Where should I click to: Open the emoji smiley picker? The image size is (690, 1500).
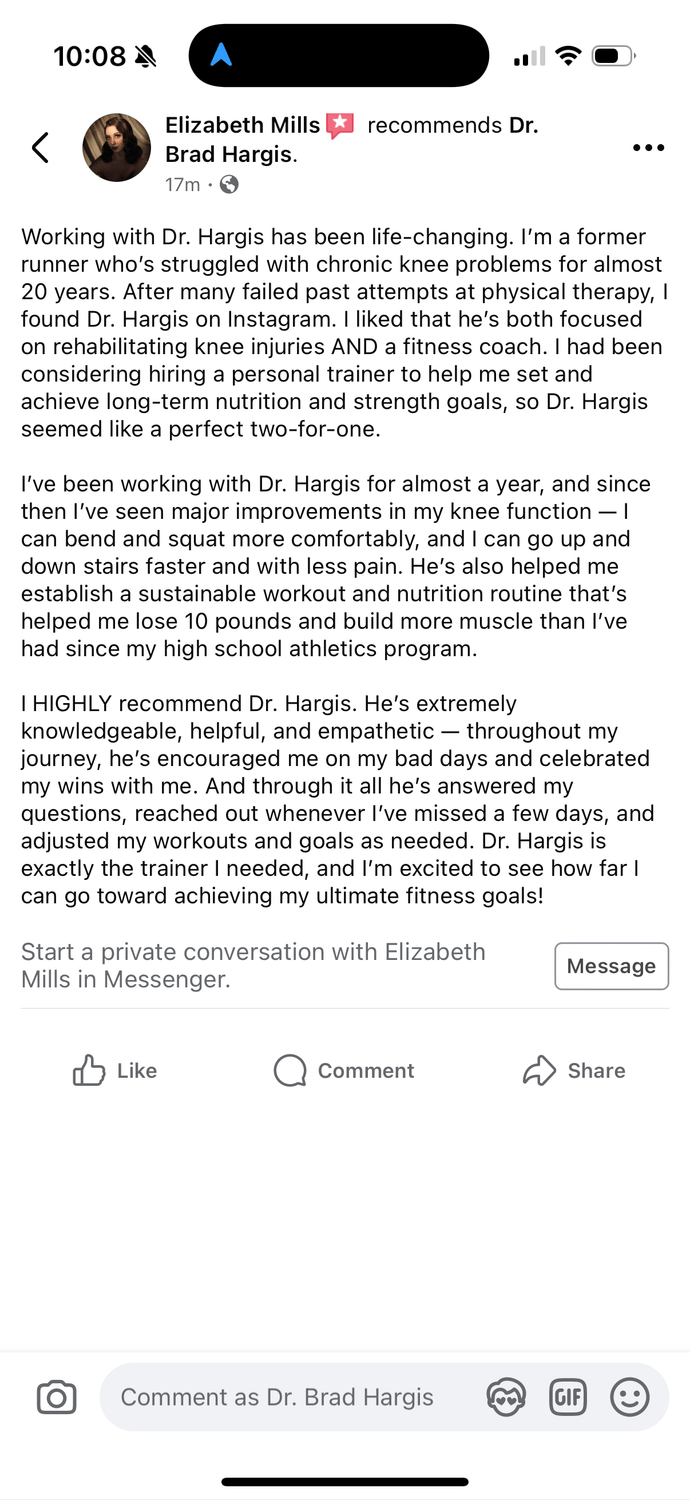(x=630, y=1397)
